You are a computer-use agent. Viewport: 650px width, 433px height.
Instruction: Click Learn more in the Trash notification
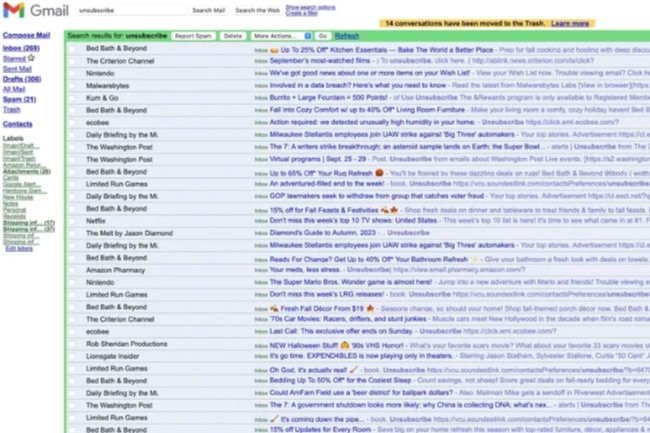[x=570, y=24]
